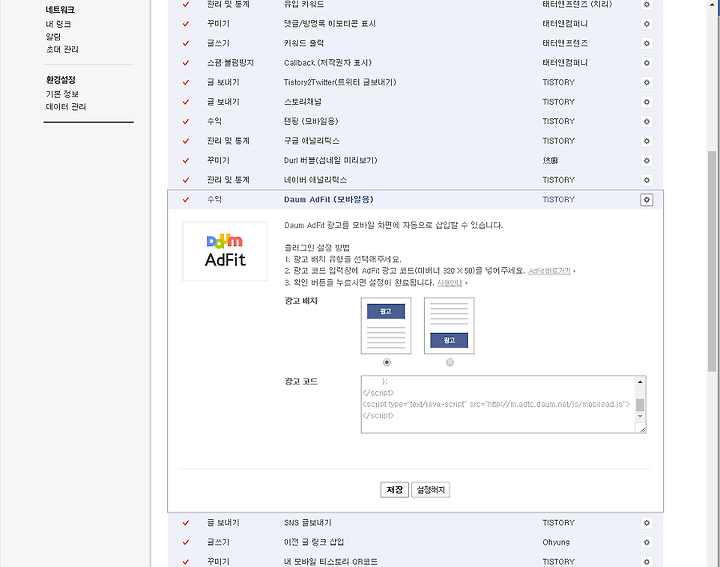Image resolution: width=720 pixels, height=567 pixels.
Task: Open settings gear for 스토리채널 plugin
Action: coord(647,102)
